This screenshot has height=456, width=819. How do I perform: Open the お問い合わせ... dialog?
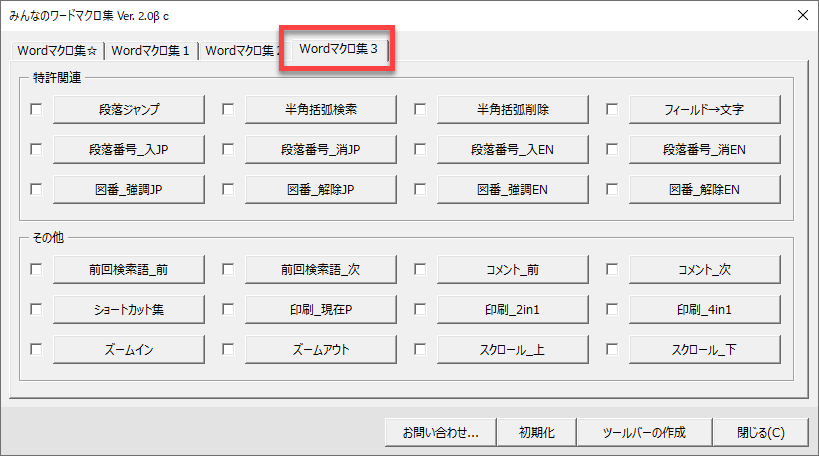coord(440,433)
